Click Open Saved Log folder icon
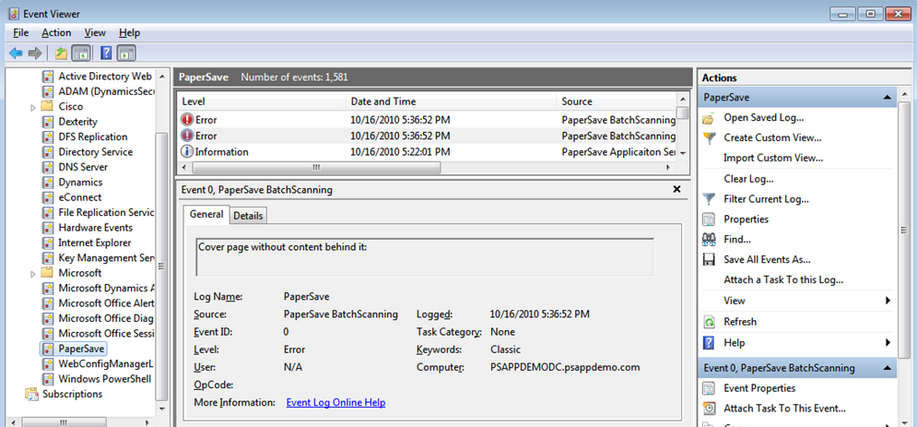Screen dimensions: 917x427 point(709,118)
